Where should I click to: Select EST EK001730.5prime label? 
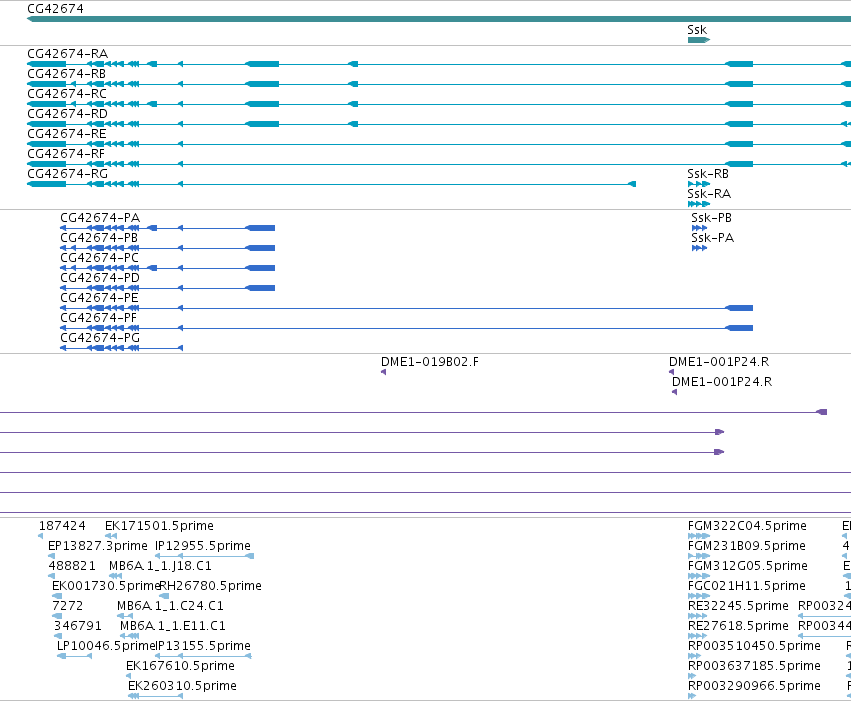106,586
